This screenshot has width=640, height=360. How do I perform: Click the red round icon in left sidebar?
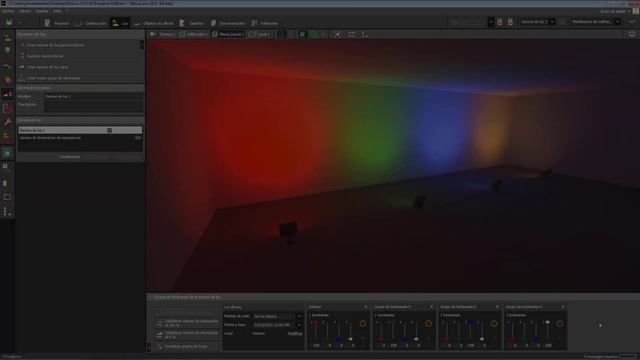click(x=7, y=80)
